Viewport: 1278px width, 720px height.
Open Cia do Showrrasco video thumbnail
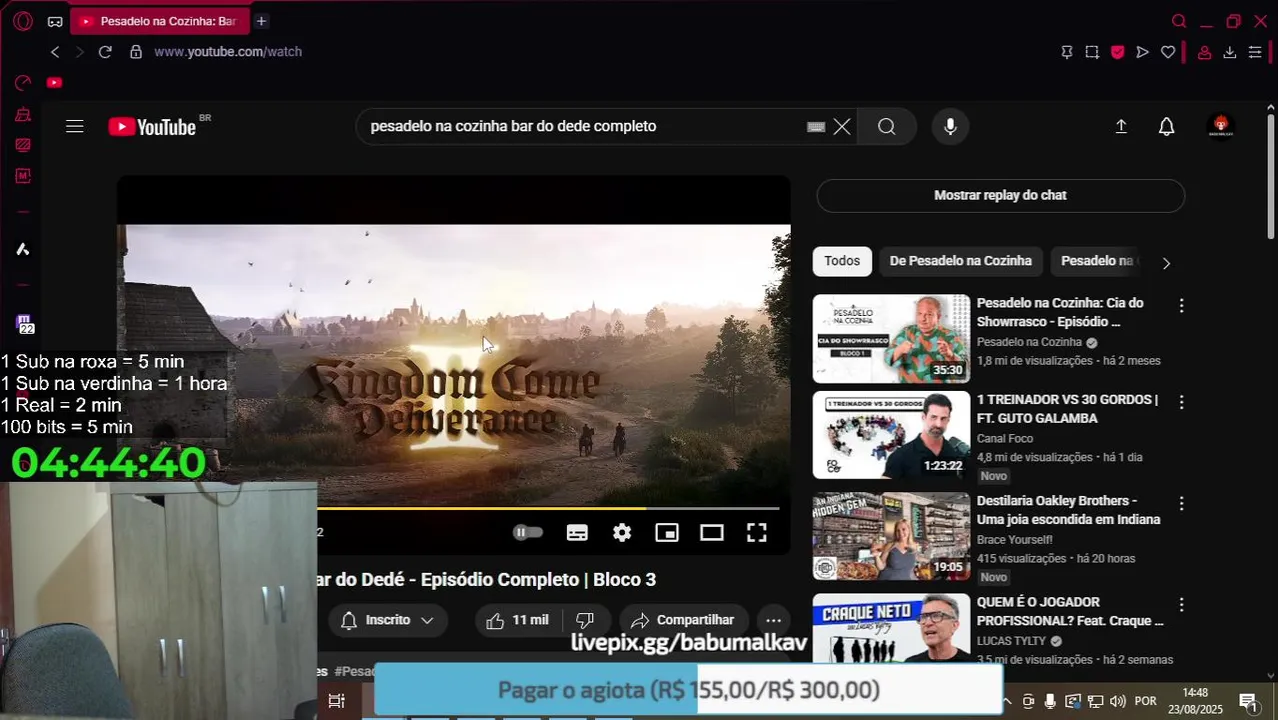point(891,339)
